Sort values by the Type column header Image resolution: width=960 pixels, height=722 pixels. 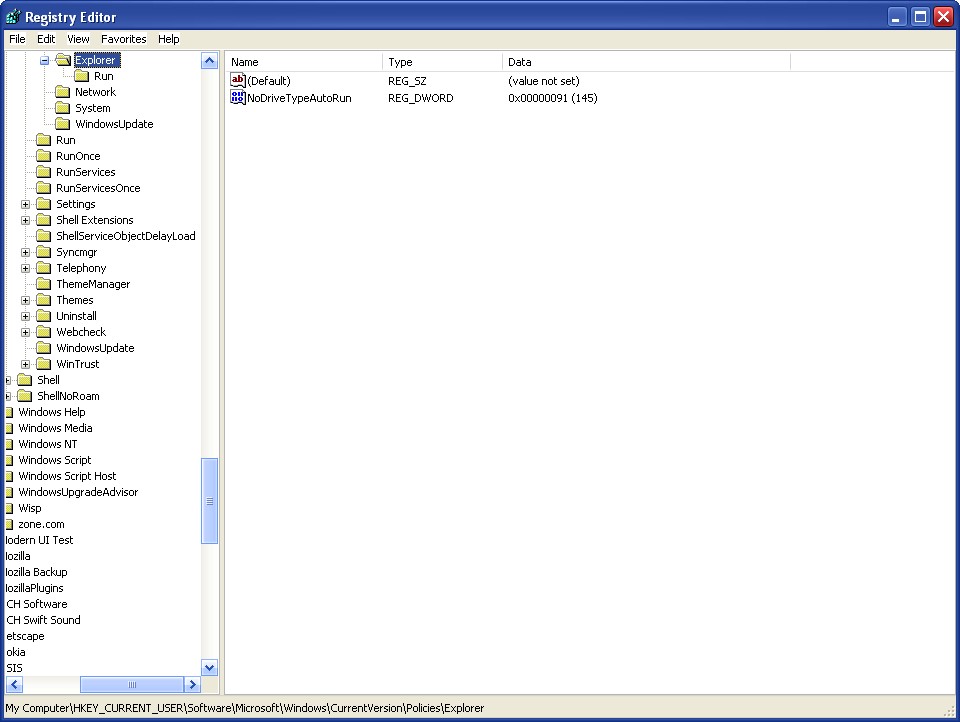coord(443,62)
